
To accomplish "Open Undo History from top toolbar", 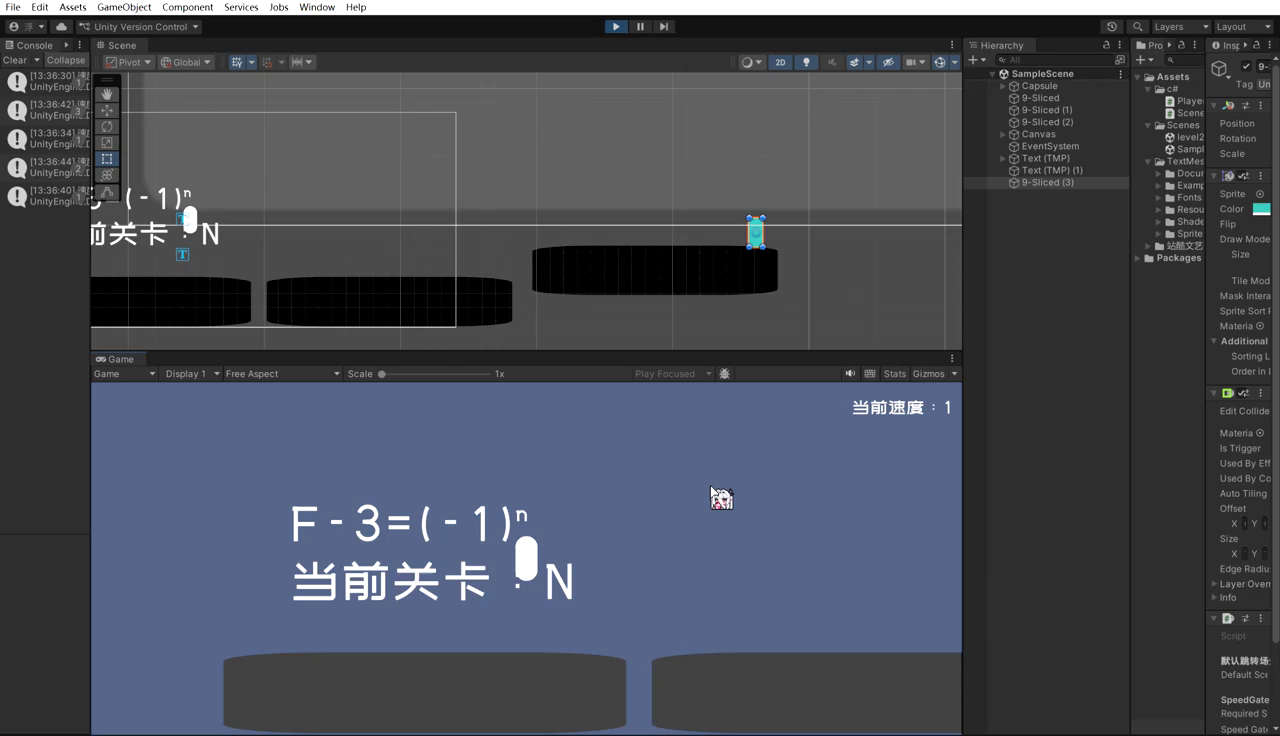I will tap(1112, 27).
